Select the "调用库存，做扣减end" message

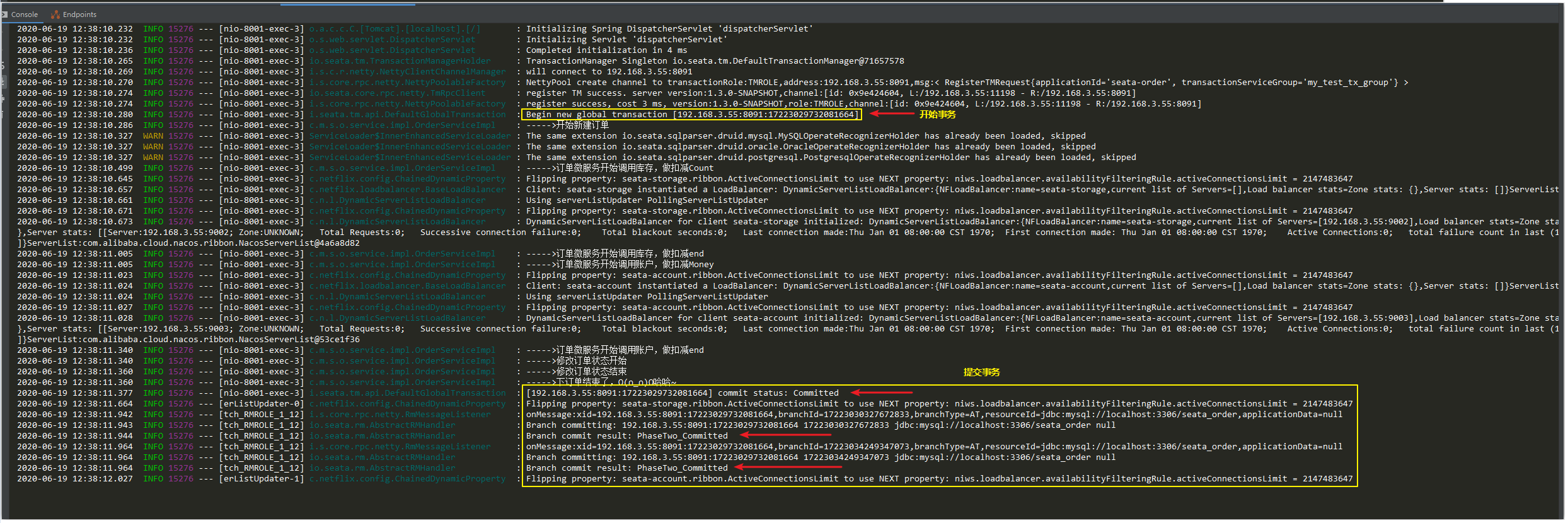[615, 254]
